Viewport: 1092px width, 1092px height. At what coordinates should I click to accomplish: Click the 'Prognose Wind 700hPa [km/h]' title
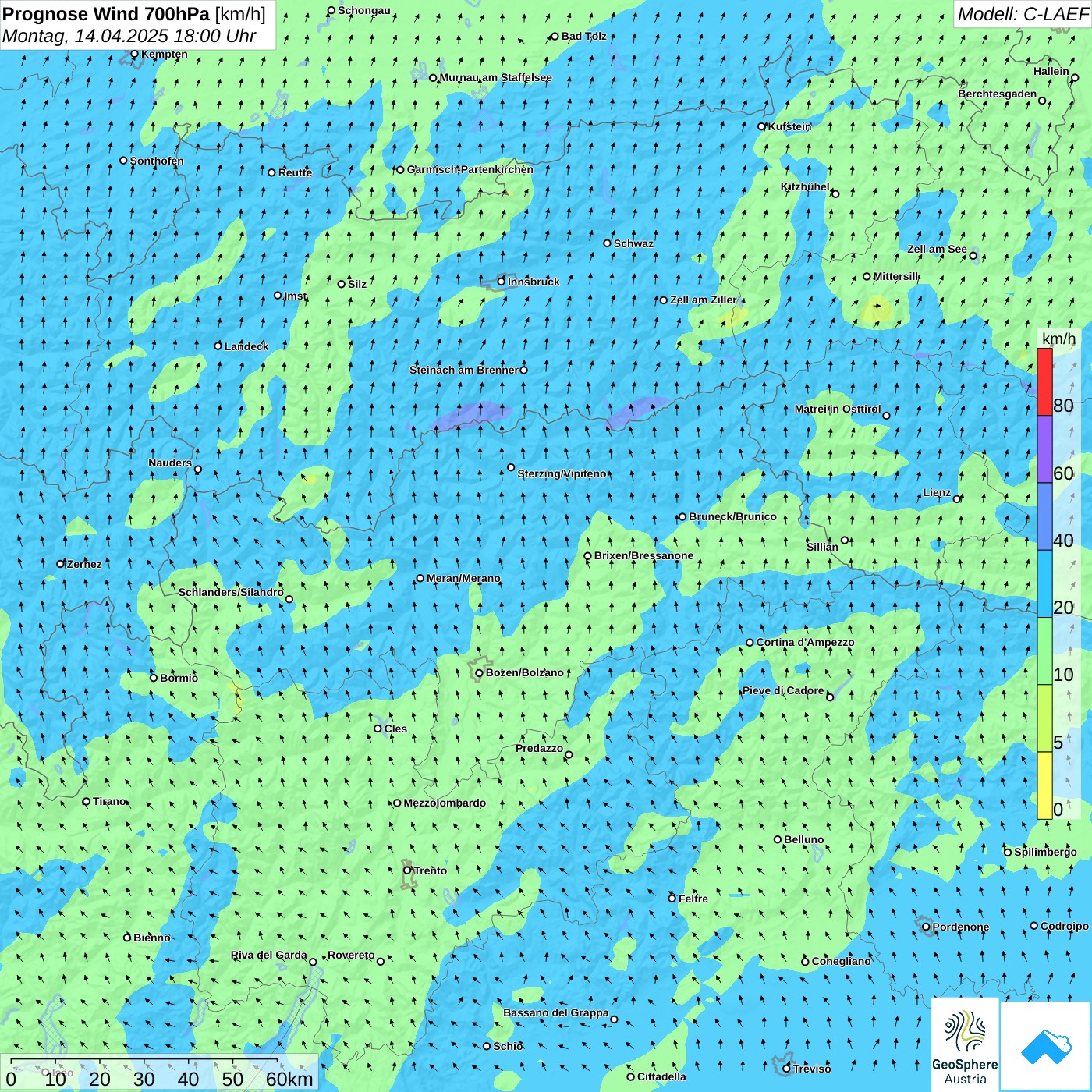coord(134,14)
